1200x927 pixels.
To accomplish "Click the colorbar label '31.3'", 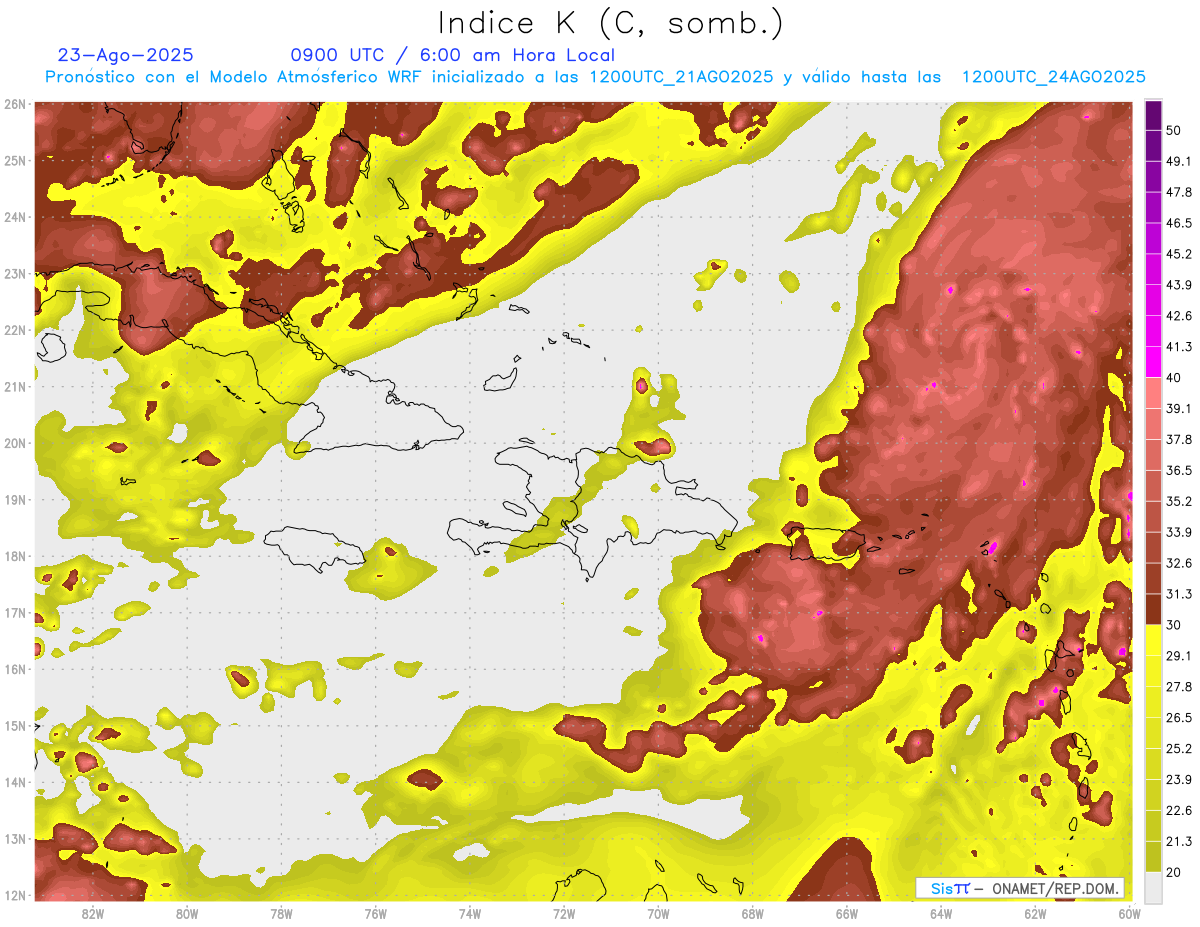I will [1178, 594].
